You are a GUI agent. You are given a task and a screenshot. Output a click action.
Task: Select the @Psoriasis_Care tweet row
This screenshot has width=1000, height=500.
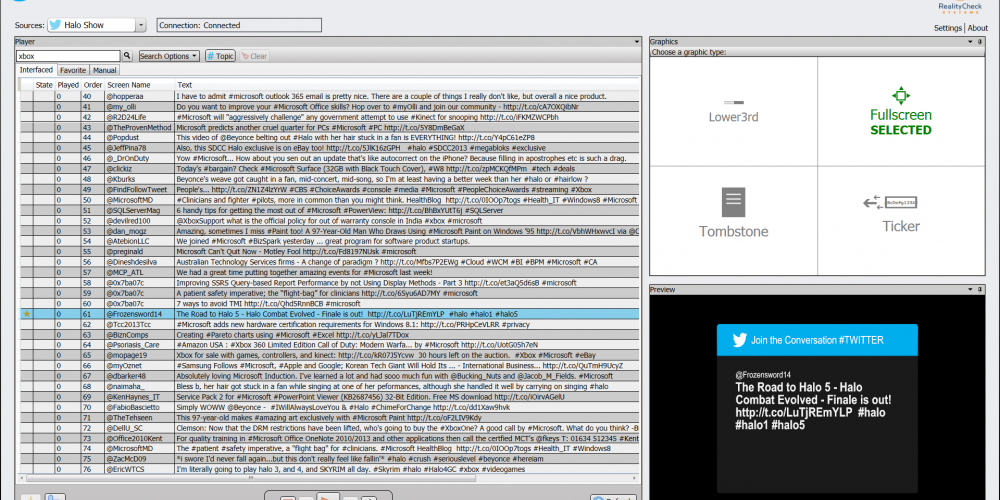tap(330, 344)
